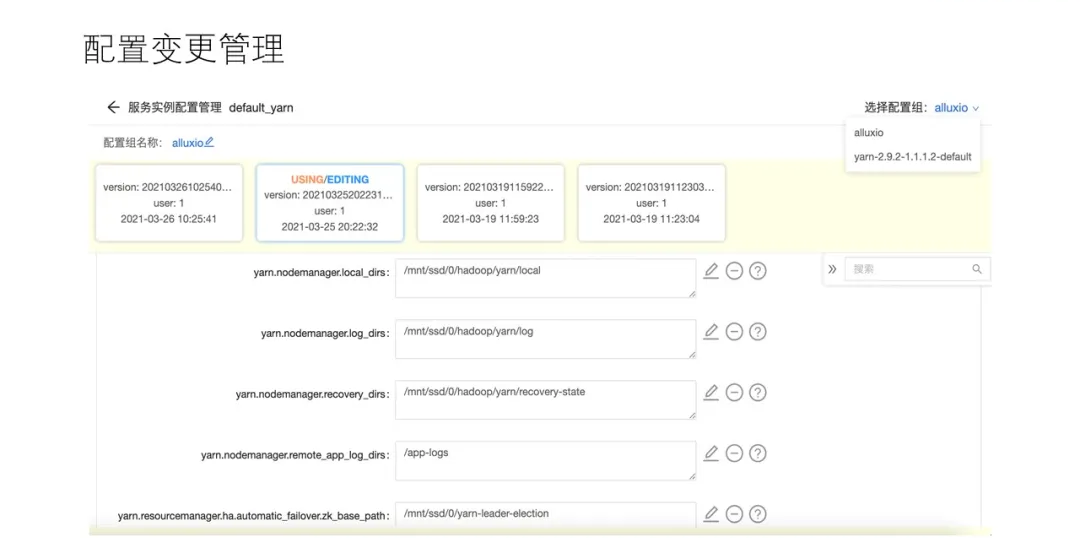The image size is (1080, 538).
Task: Choose alluxio from config group list
Action: pos(869,132)
